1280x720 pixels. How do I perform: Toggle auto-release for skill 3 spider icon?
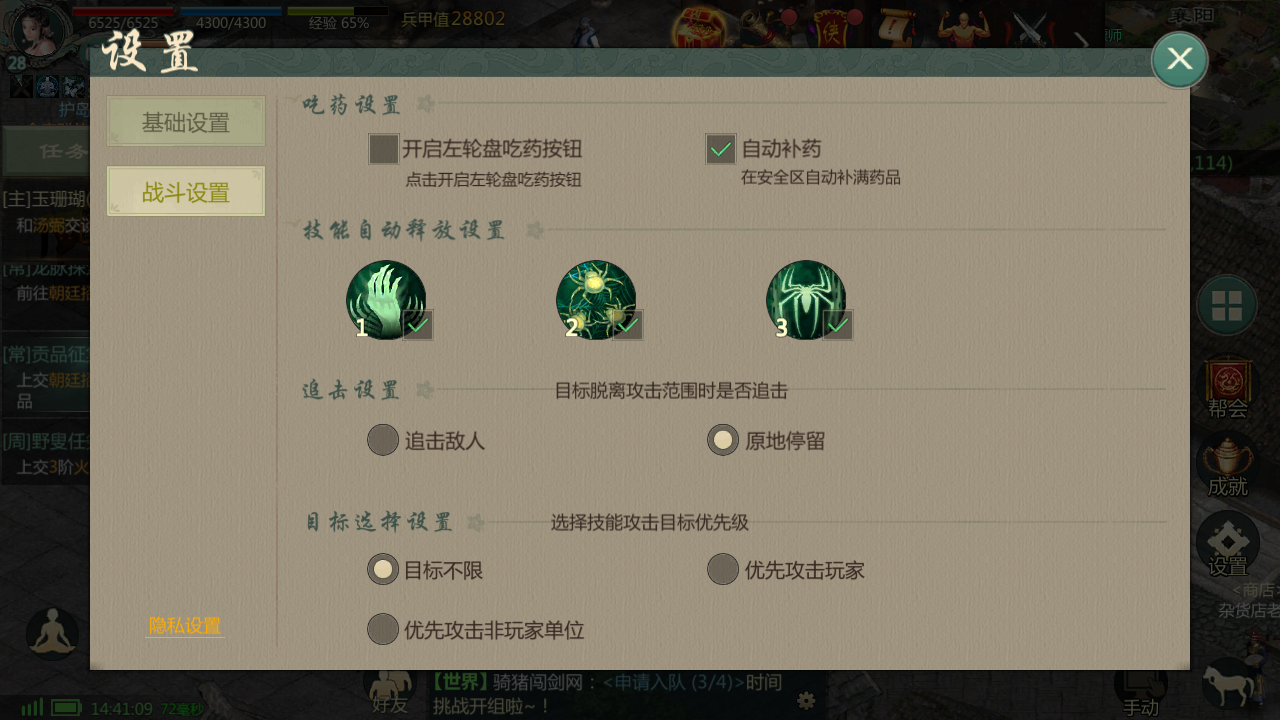(808, 300)
